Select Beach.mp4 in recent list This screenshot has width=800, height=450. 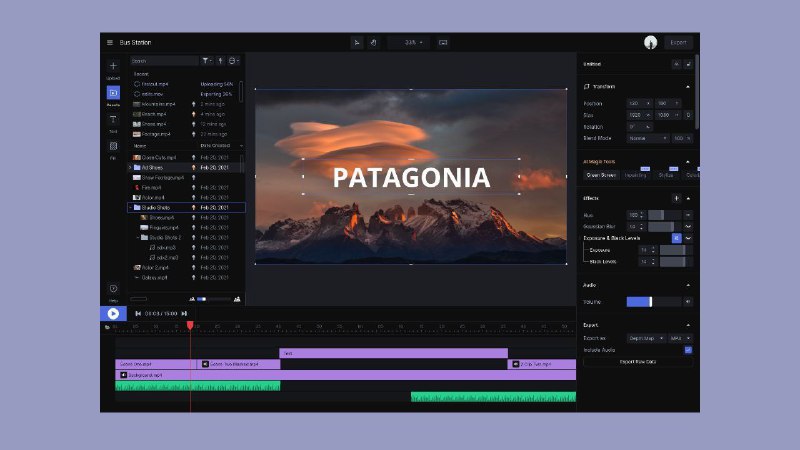pos(154,114)
